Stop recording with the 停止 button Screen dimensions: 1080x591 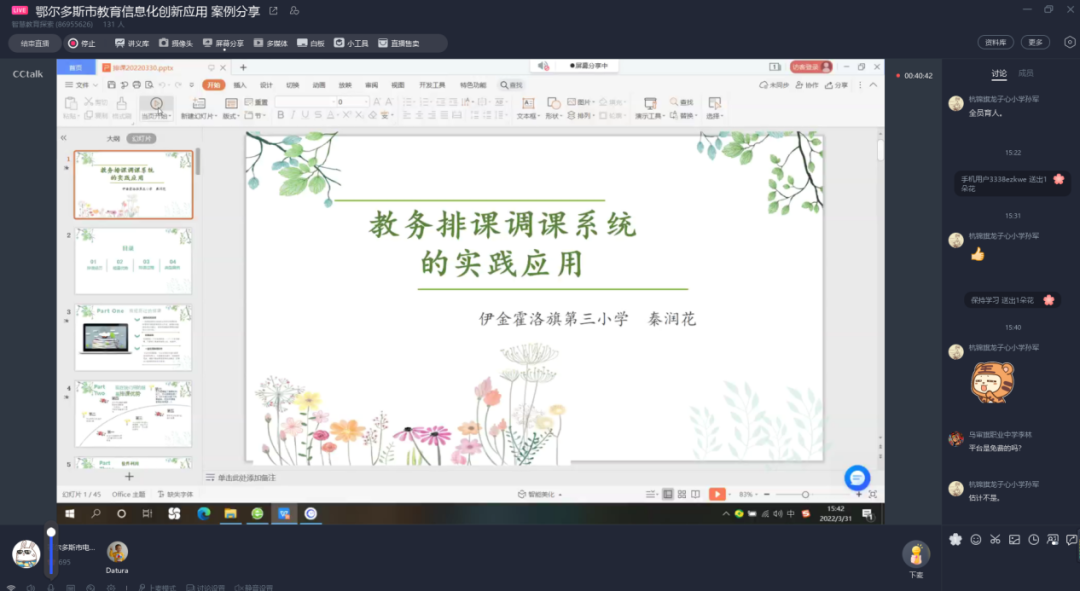pyautogui.click(x=82, y=43)
